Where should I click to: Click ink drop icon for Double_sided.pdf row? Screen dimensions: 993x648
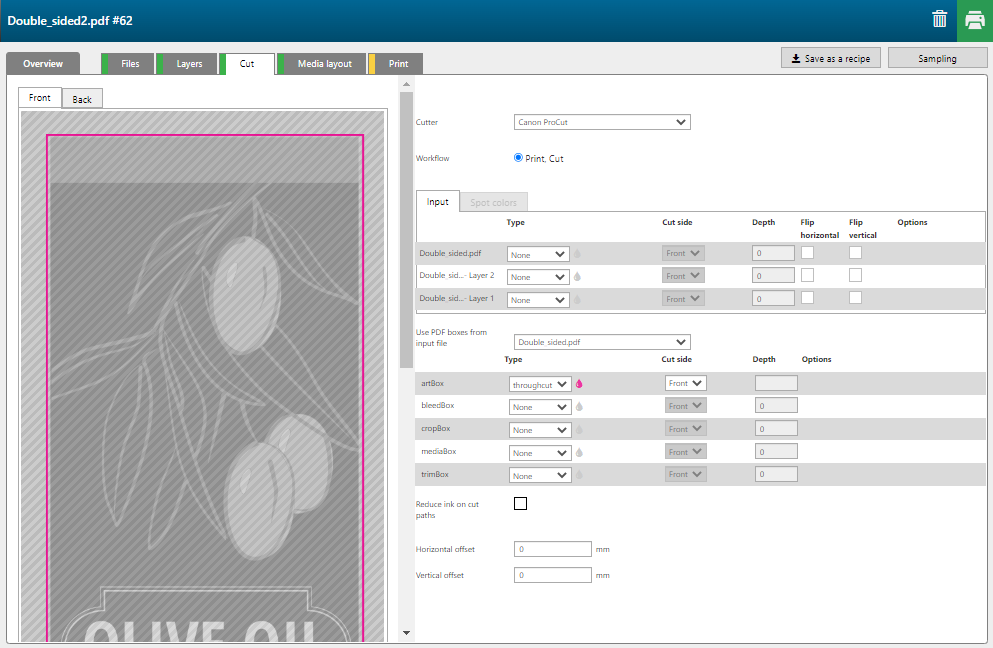[577, 254]
